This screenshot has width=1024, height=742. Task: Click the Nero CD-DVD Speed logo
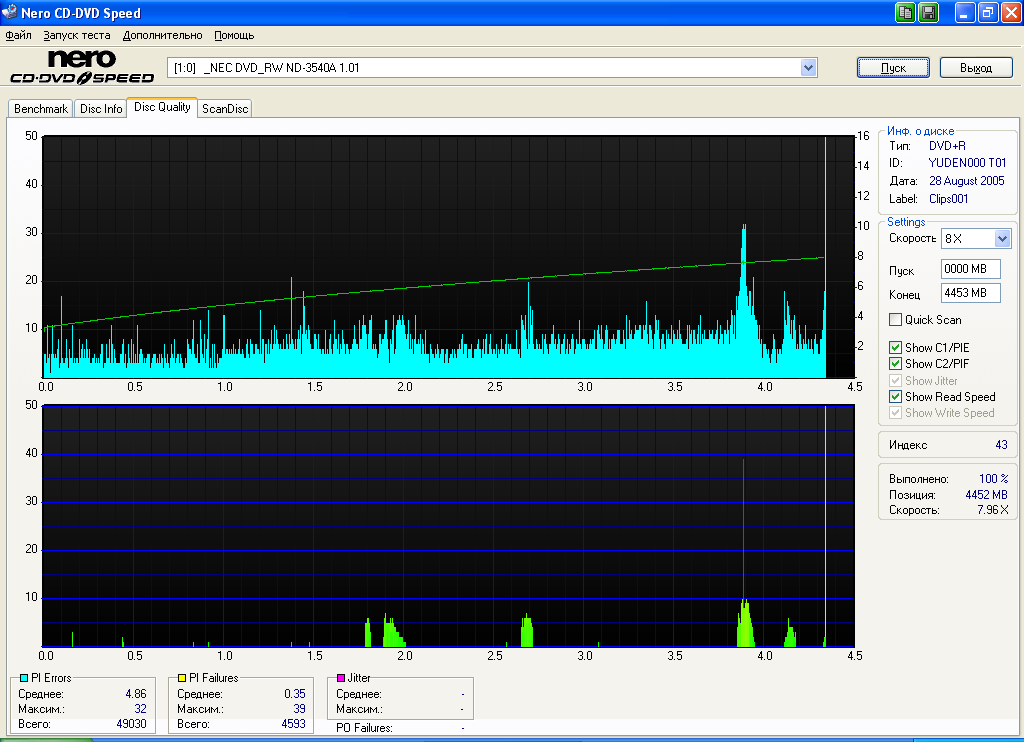81,67
